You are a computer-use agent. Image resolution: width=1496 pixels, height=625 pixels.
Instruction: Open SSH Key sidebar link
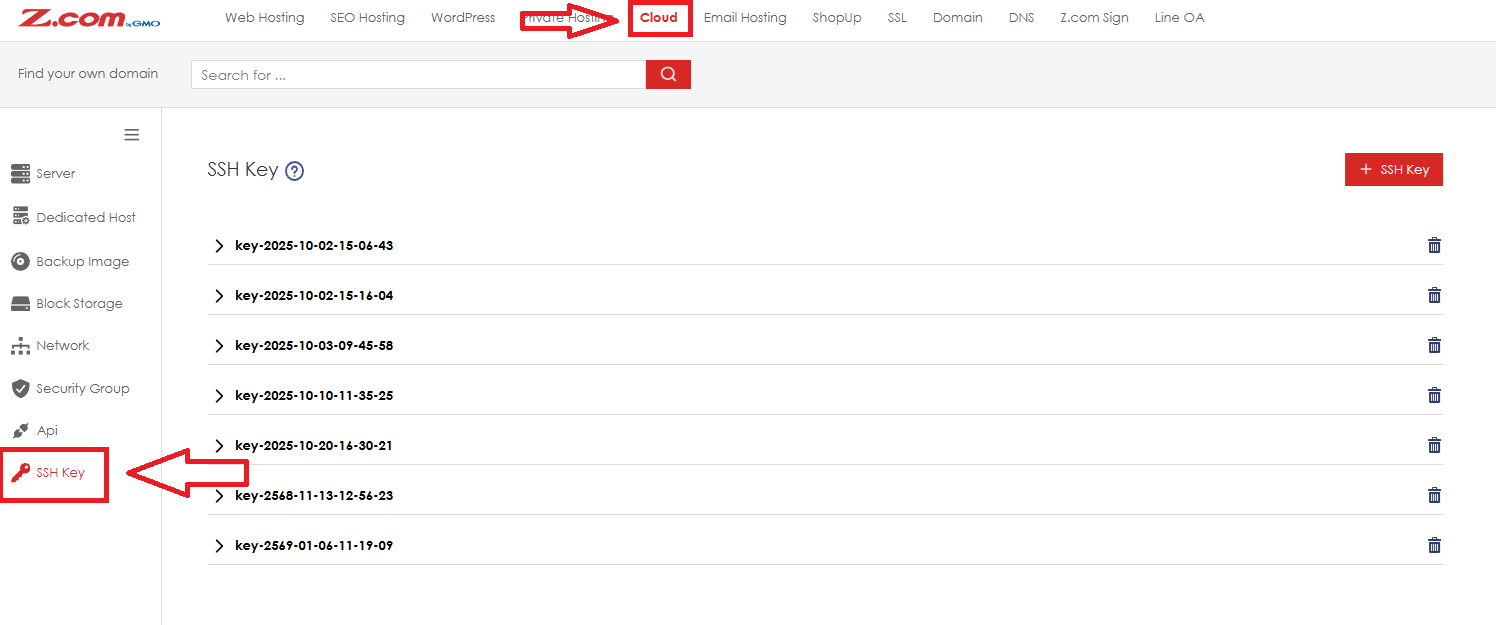pyautogui.click(x=60, y=473)
